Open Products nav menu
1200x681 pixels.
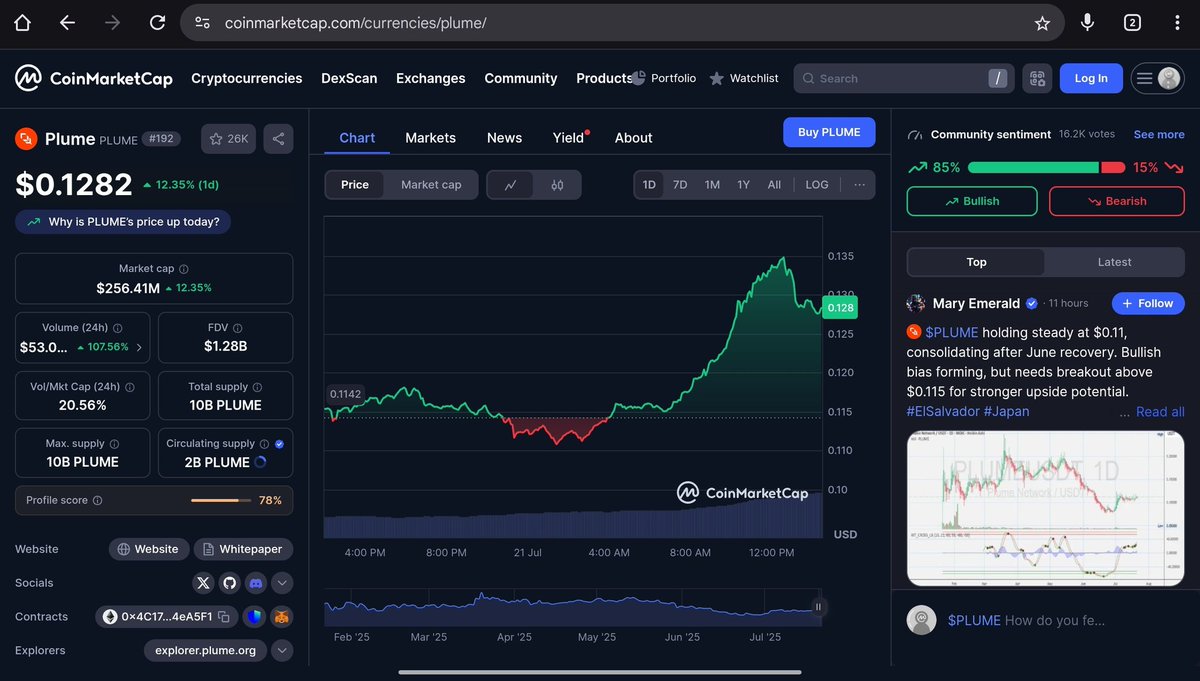[605, 78]
